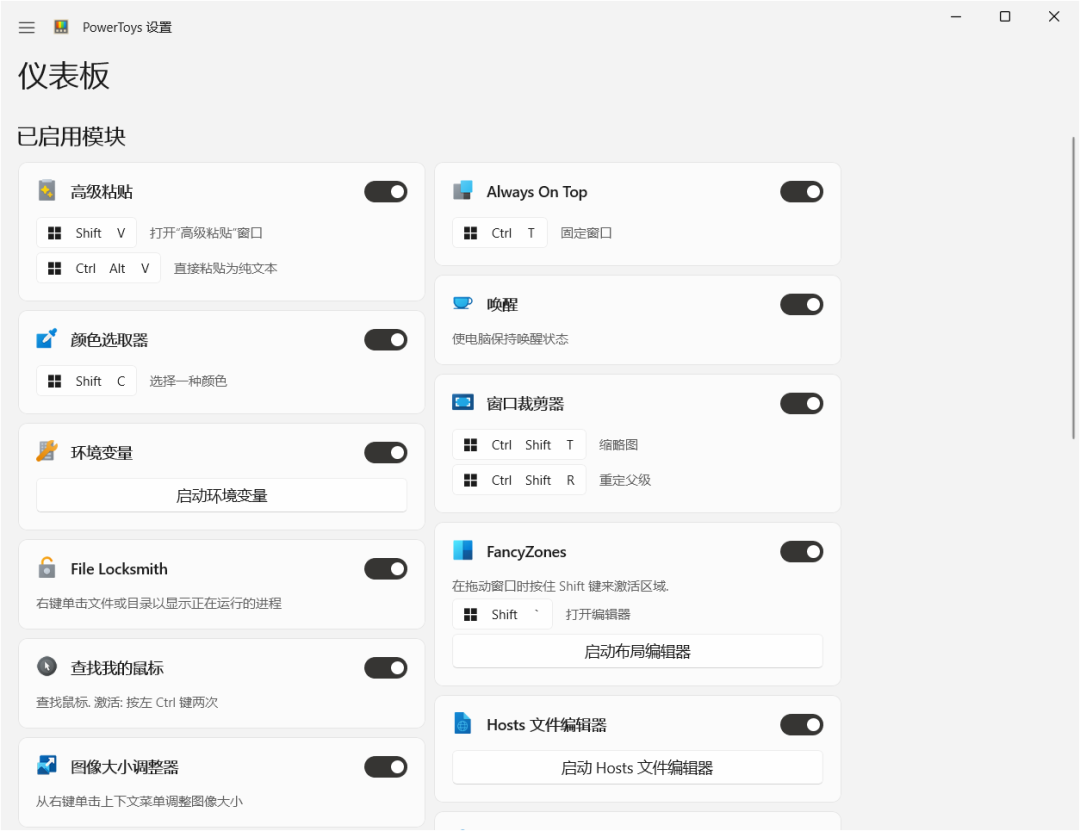This screenshot has width=1080, height=831.
Task: Click the 唤醒 coffee cup icon
Action: (x=463, y=303)
